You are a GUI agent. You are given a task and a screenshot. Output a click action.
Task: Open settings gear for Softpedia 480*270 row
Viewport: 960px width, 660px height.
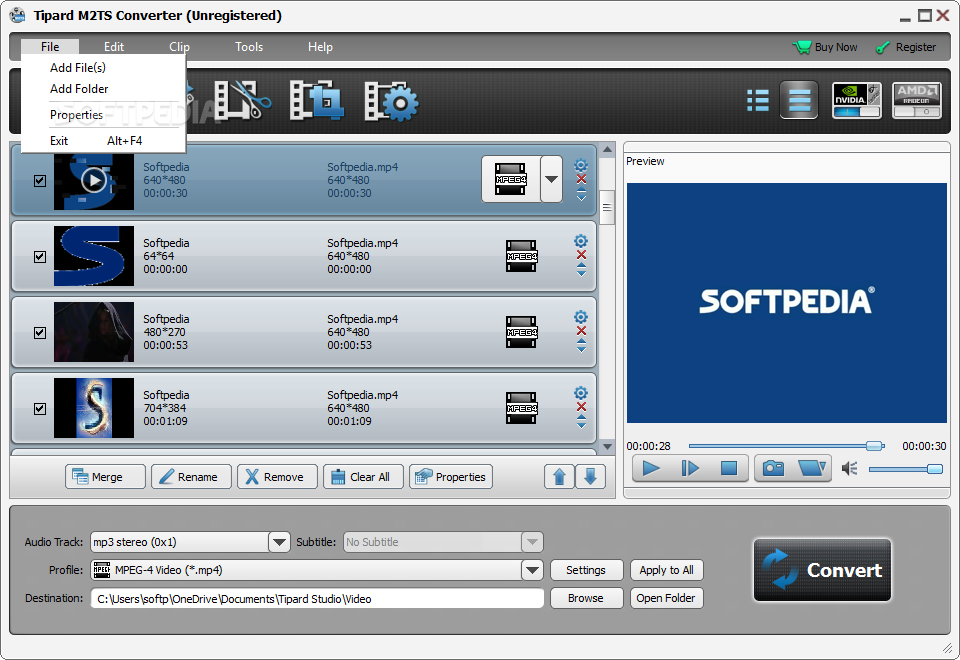581,317
